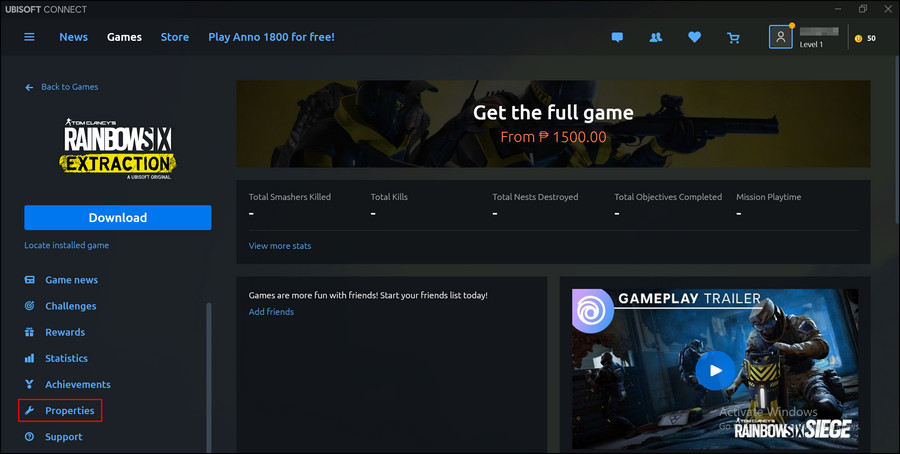Image resolution: width=900 pixels, height=454 pixels.
Task: Click the Level 1 profile text
Action: pos(811,44)
